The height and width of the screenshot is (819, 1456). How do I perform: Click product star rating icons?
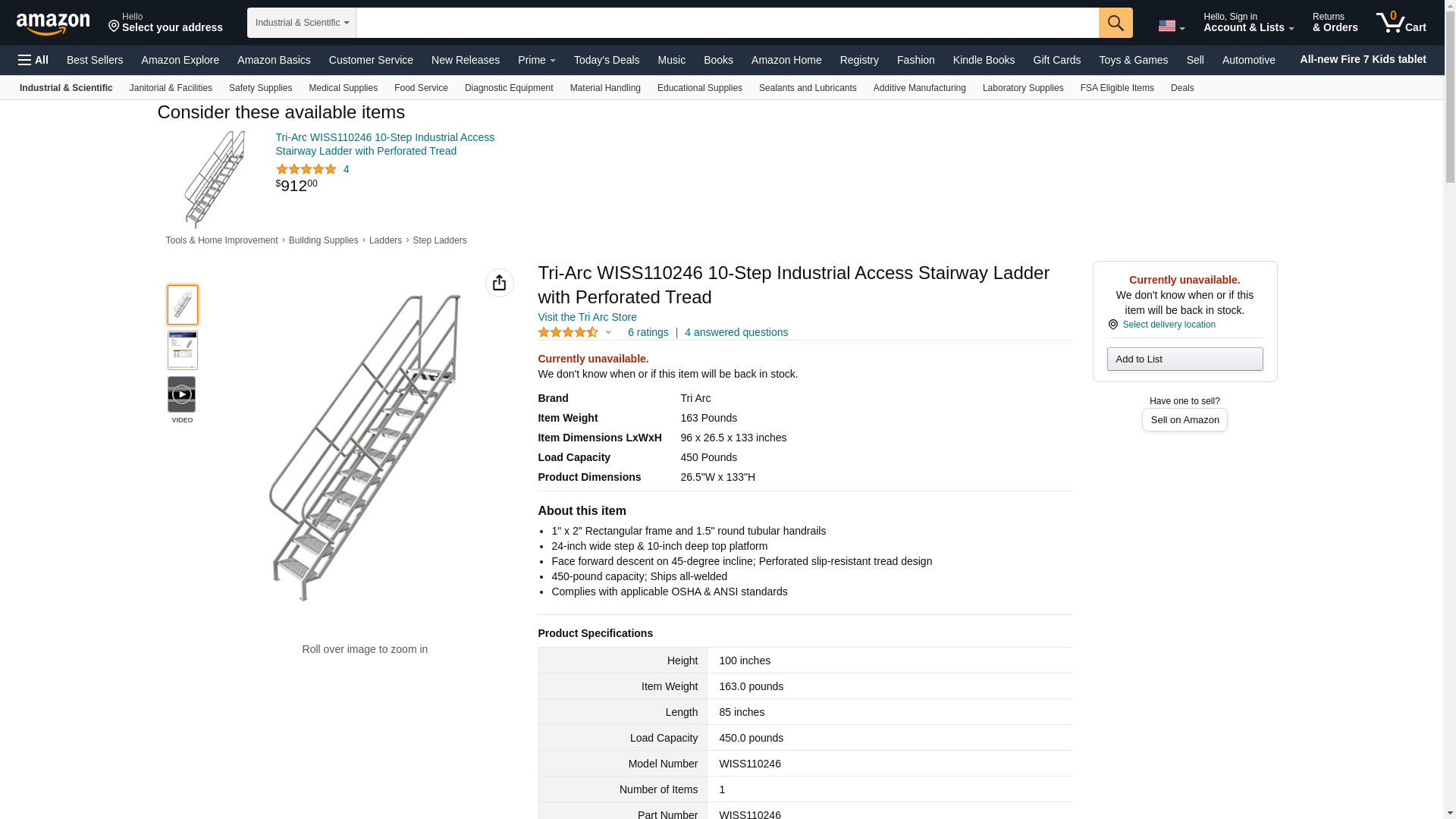(x=568, y=332)
